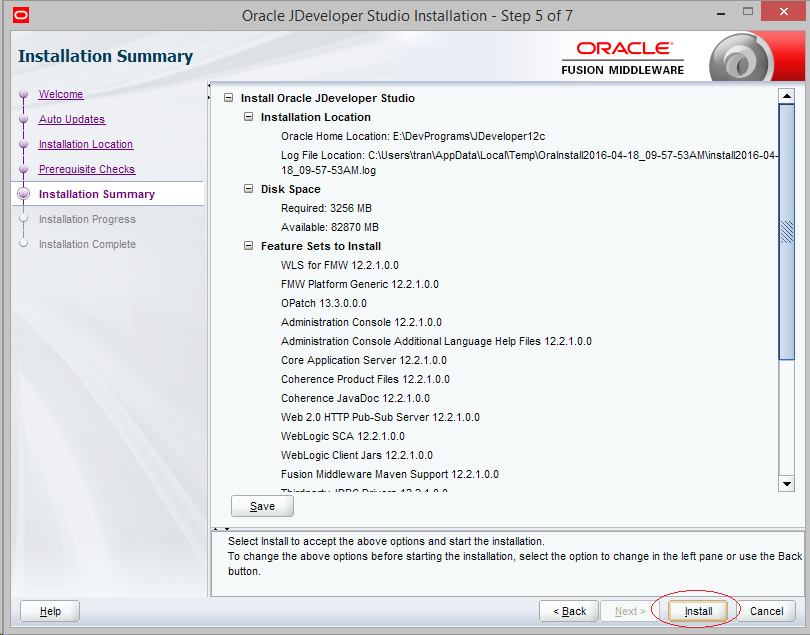The width and height of the screenshot is (810, 635).
Task: Select Web 2.0 HTTP Pub-Sub Server entry
Action: coord(380,417)
